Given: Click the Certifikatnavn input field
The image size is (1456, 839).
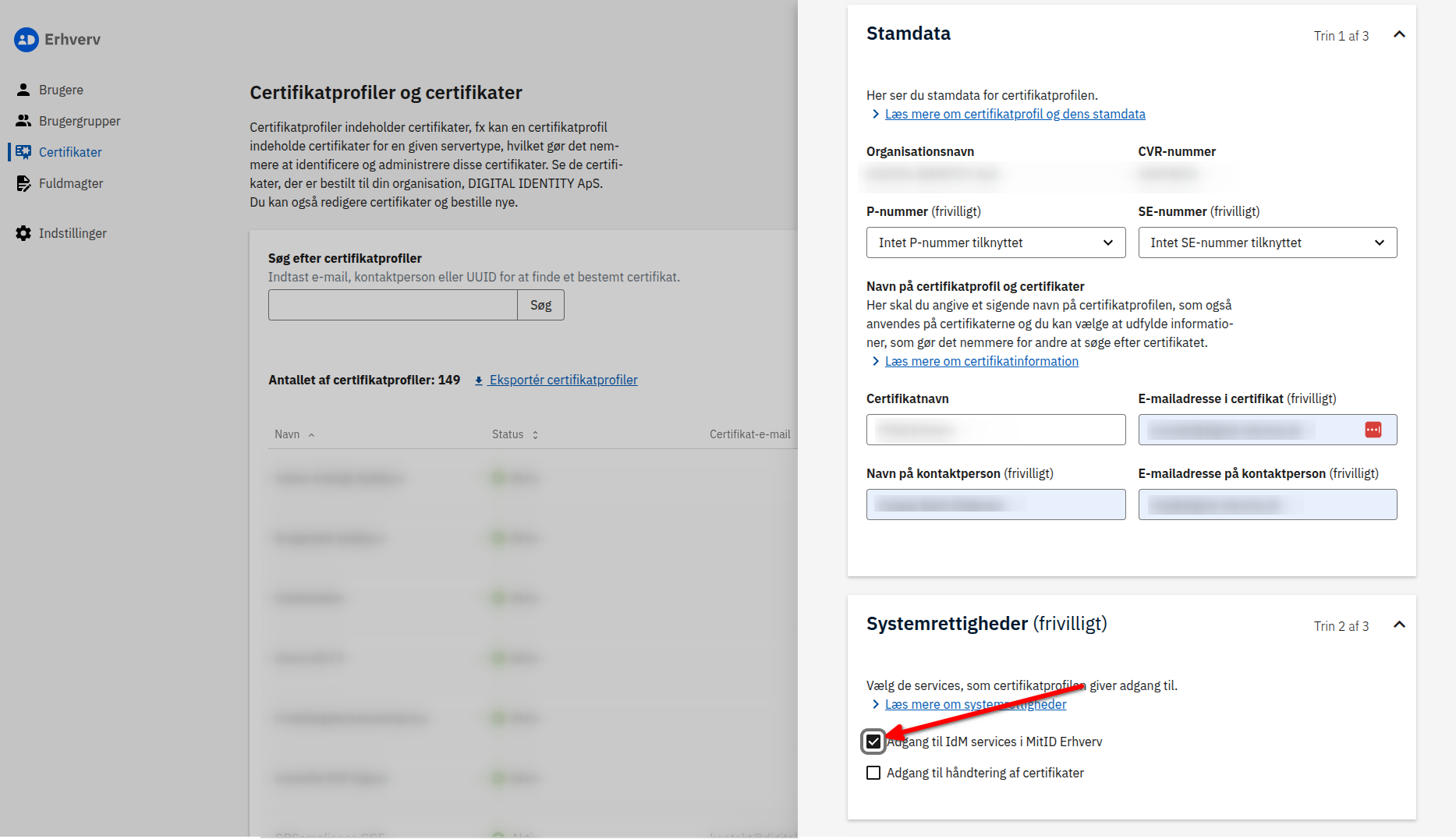Looking at the screenshot, I should (996, 430).
